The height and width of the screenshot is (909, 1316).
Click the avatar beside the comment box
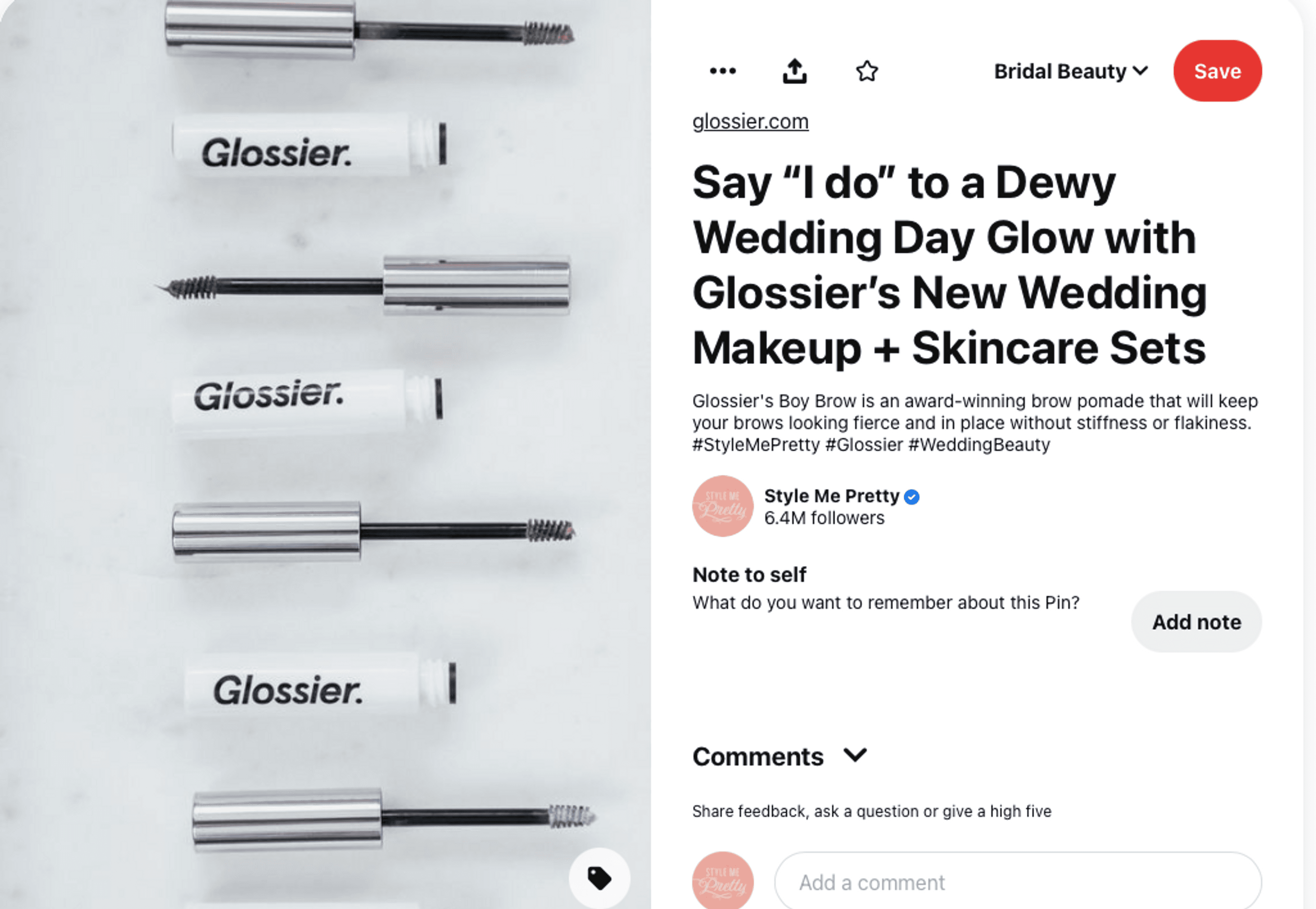click(723, 881)
